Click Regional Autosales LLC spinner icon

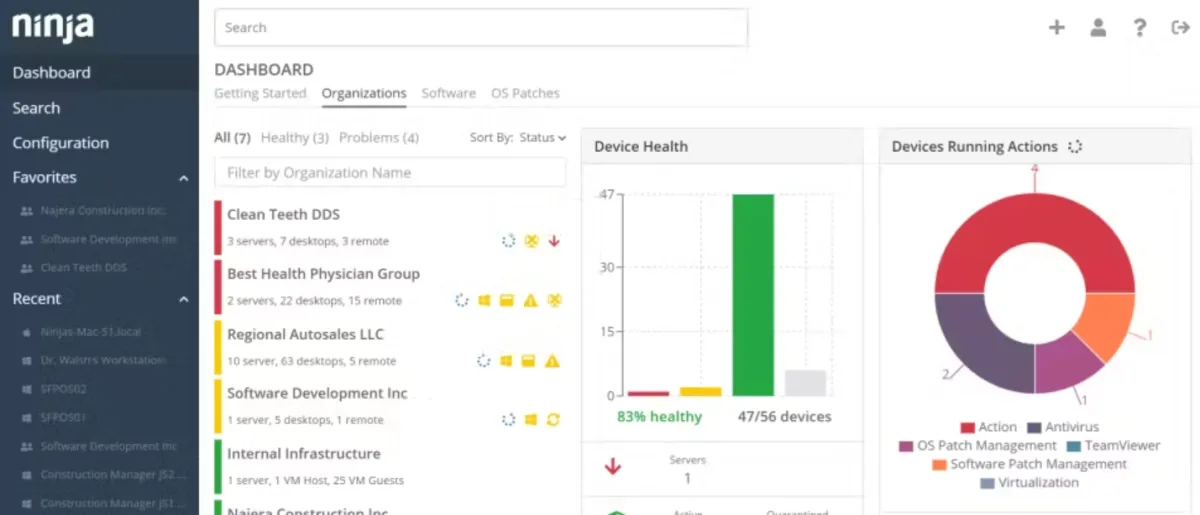pos(484,360)
